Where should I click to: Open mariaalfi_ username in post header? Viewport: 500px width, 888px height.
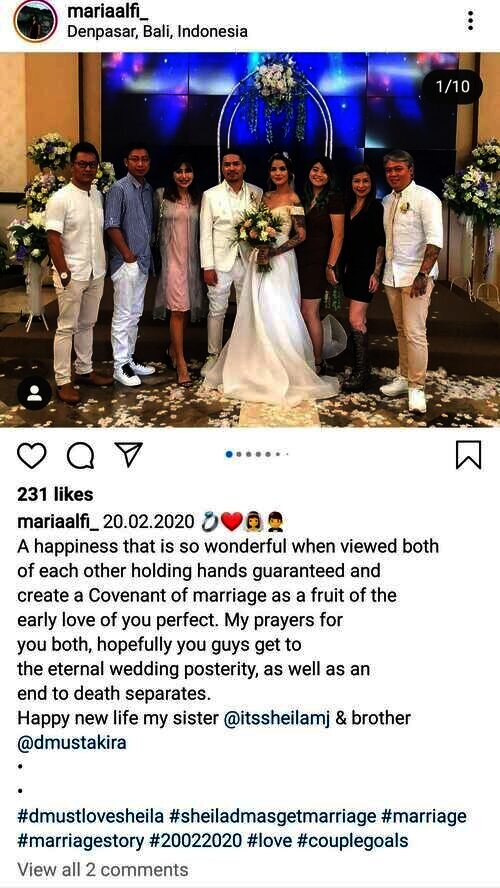click(x=107, y=11)
